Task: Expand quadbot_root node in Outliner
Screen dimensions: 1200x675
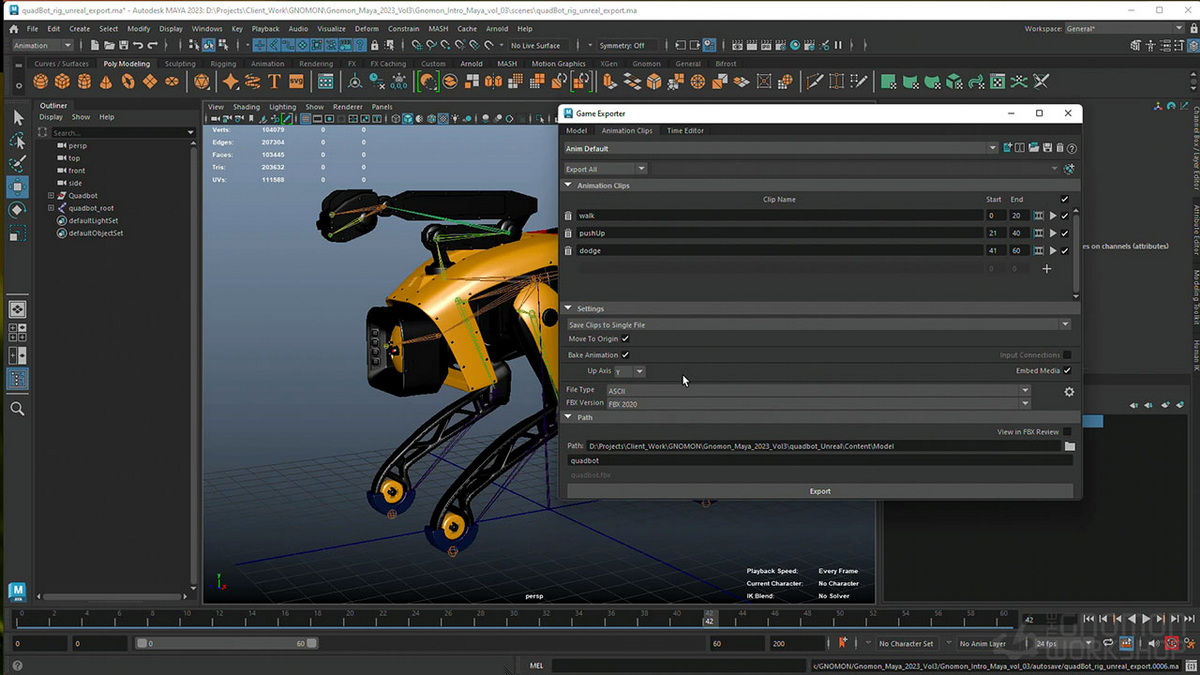Action: [x=51, y=208]
